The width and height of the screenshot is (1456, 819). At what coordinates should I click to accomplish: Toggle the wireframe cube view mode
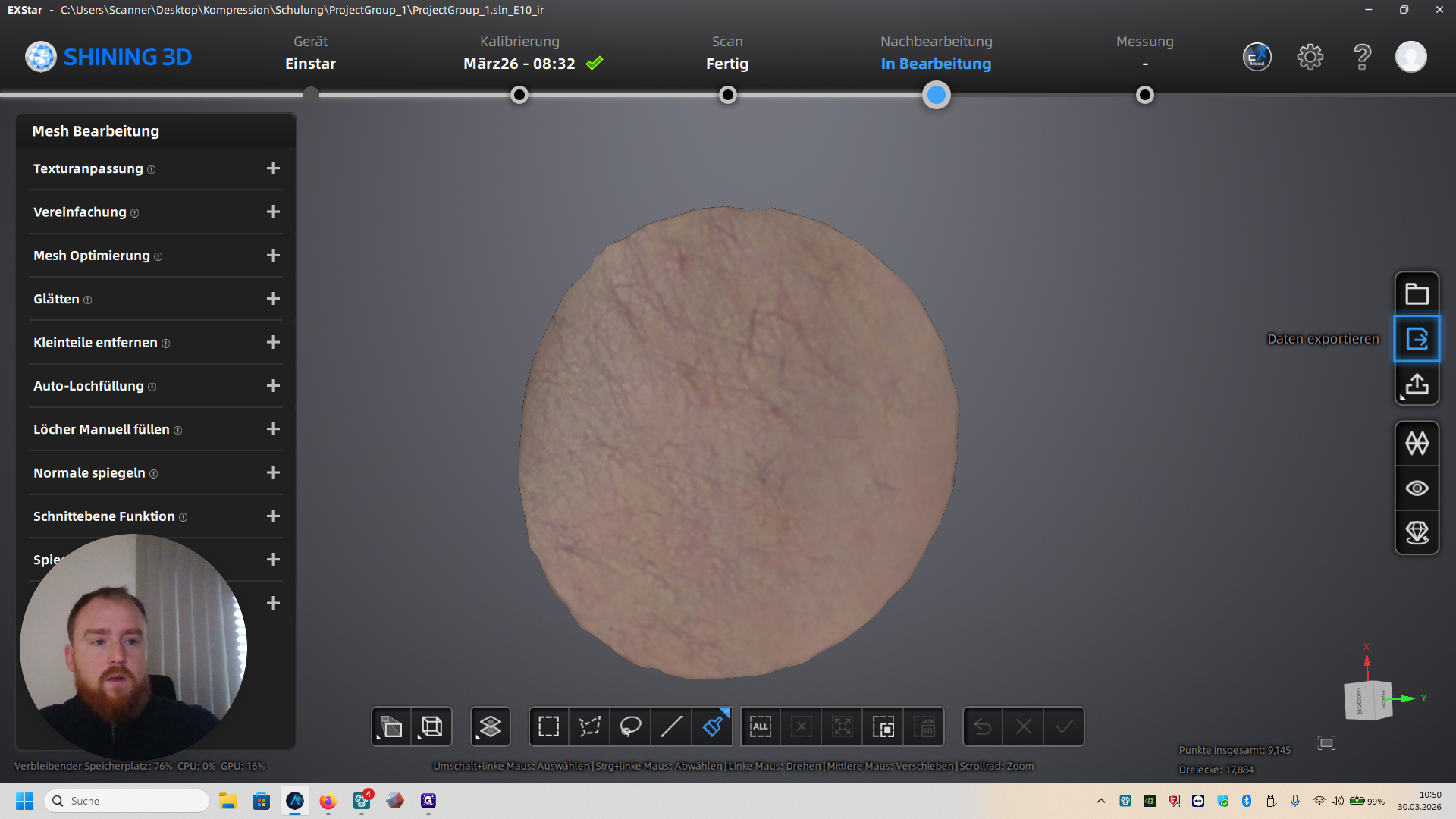tap(431, 726)
